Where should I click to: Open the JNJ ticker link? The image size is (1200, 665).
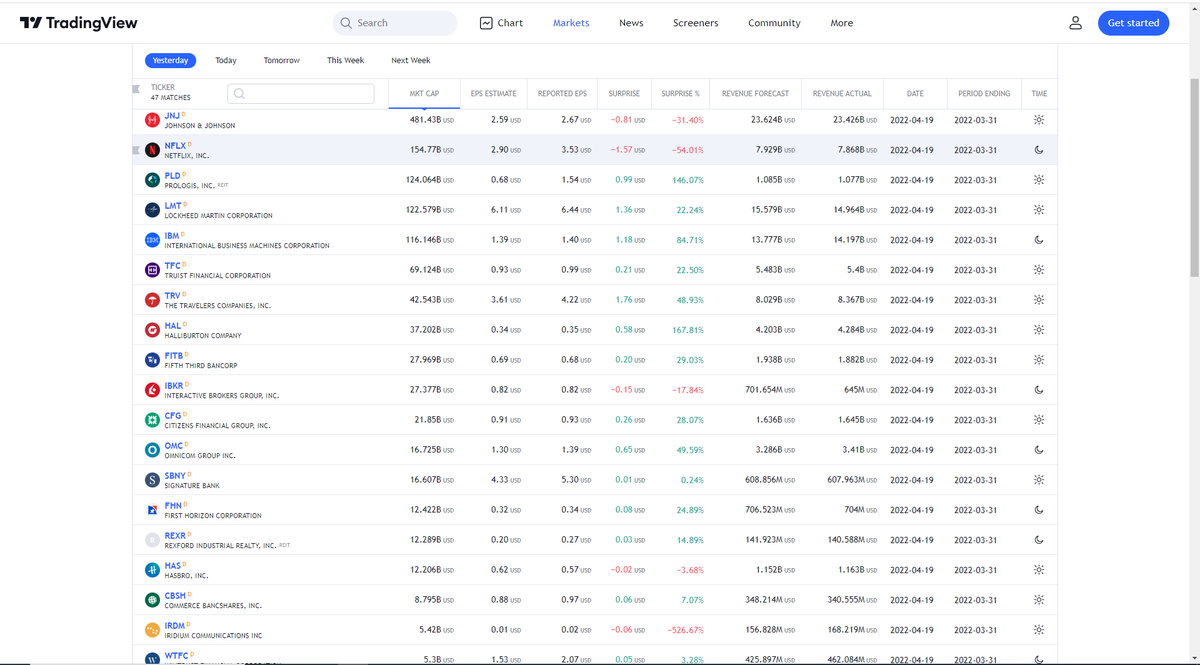(172, 116)
